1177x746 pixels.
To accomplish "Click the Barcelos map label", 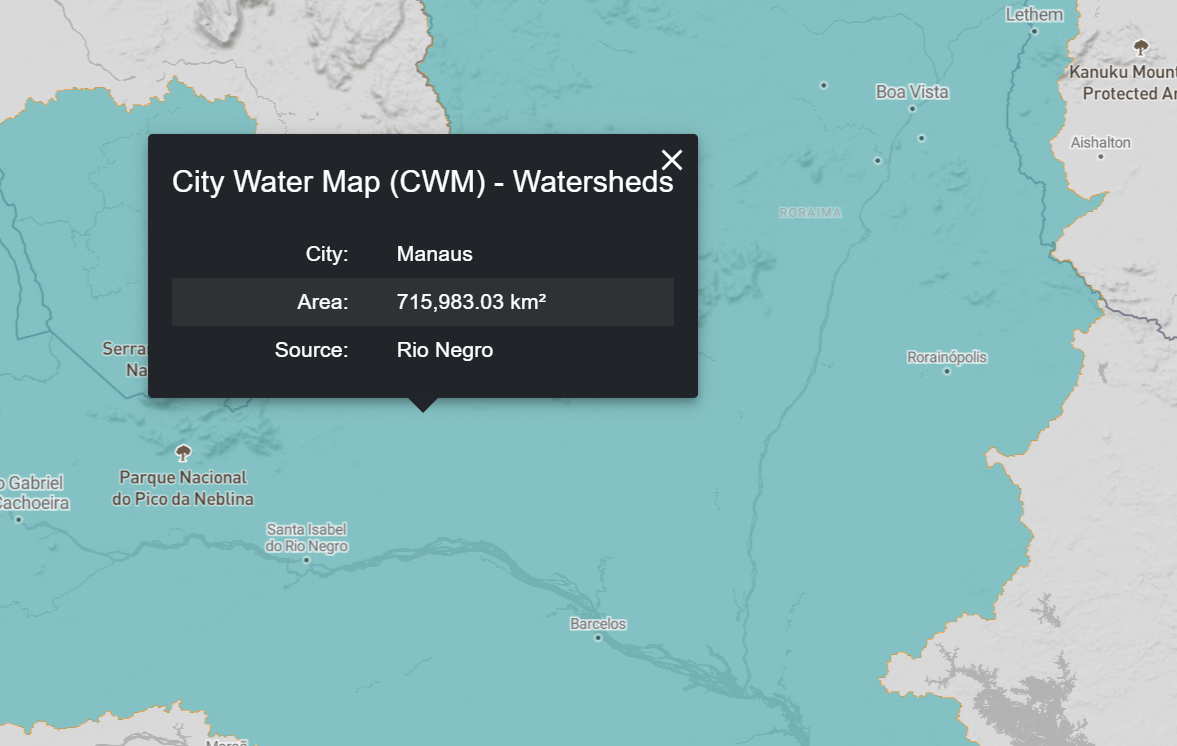I will 598,624.
